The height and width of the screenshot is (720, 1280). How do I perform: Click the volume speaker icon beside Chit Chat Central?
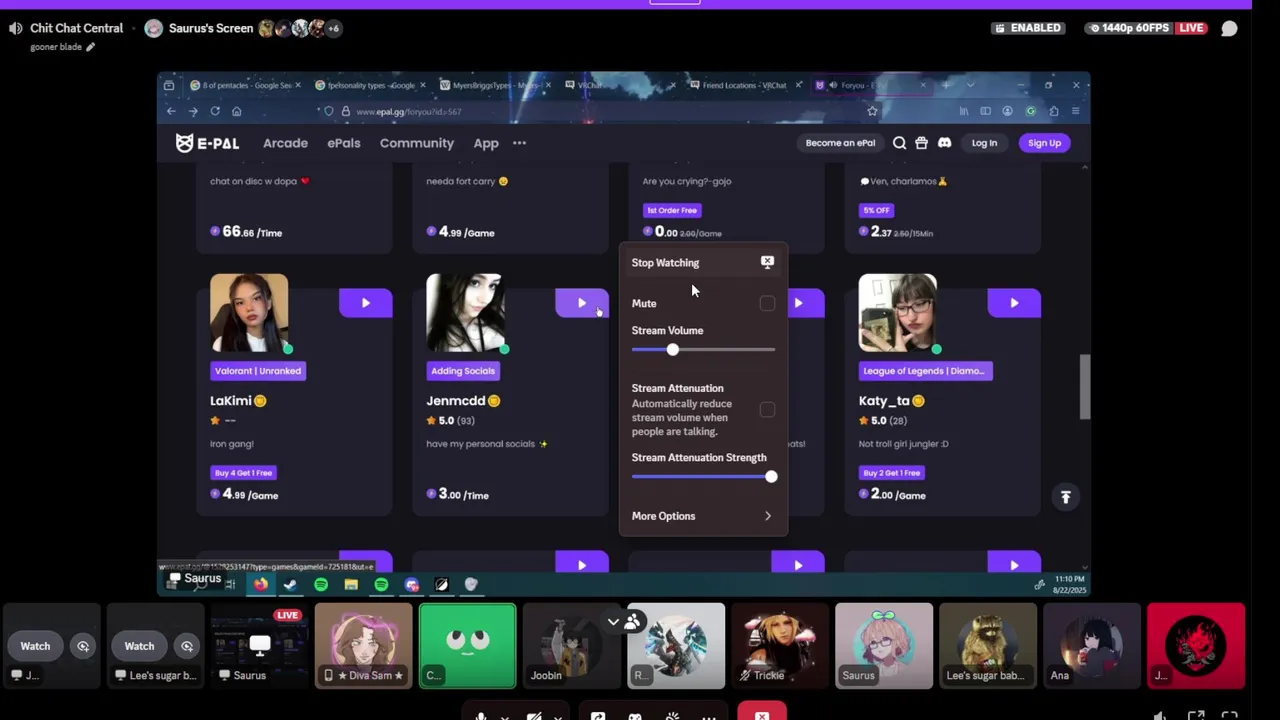(15, 28)
